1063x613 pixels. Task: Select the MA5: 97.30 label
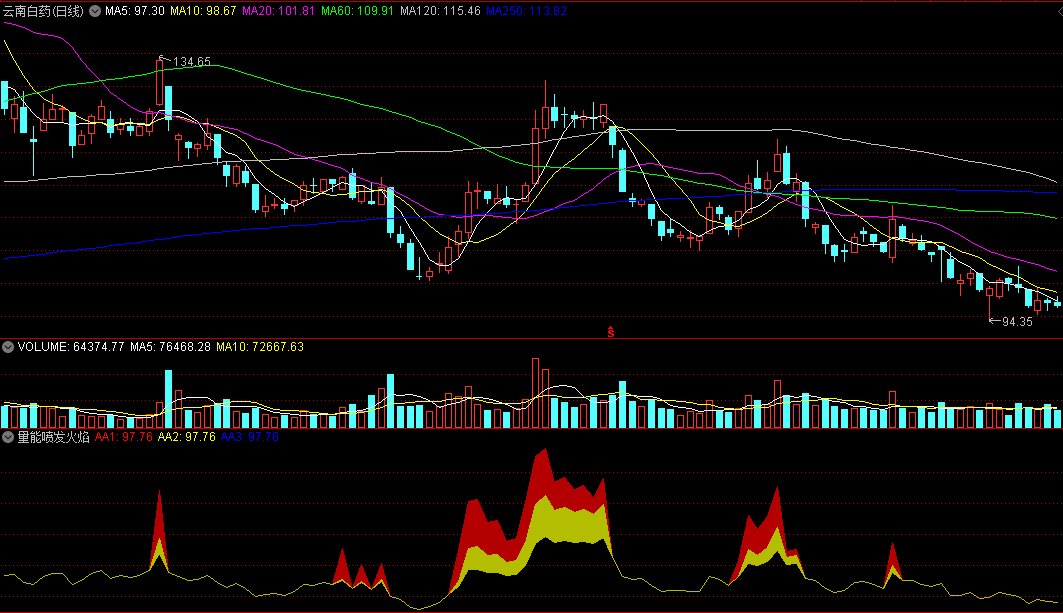(x=134, y=11)
